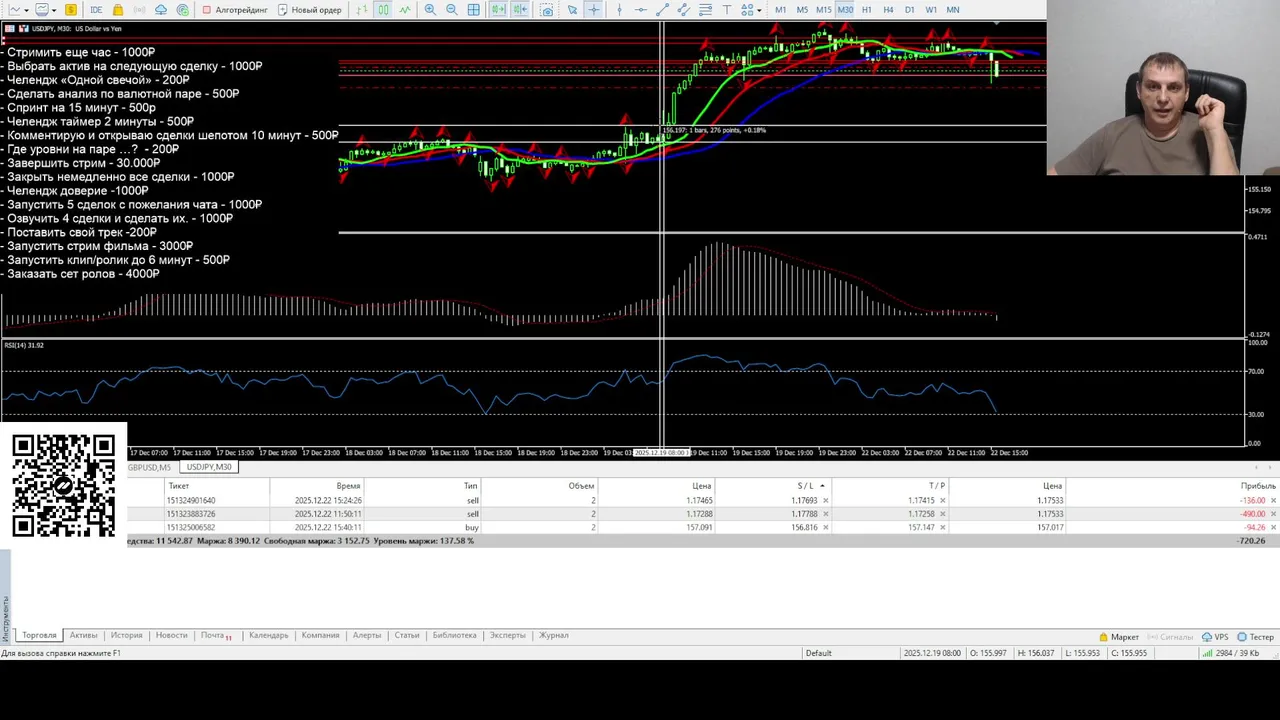Enable chart shift icon

click(520, 10)
